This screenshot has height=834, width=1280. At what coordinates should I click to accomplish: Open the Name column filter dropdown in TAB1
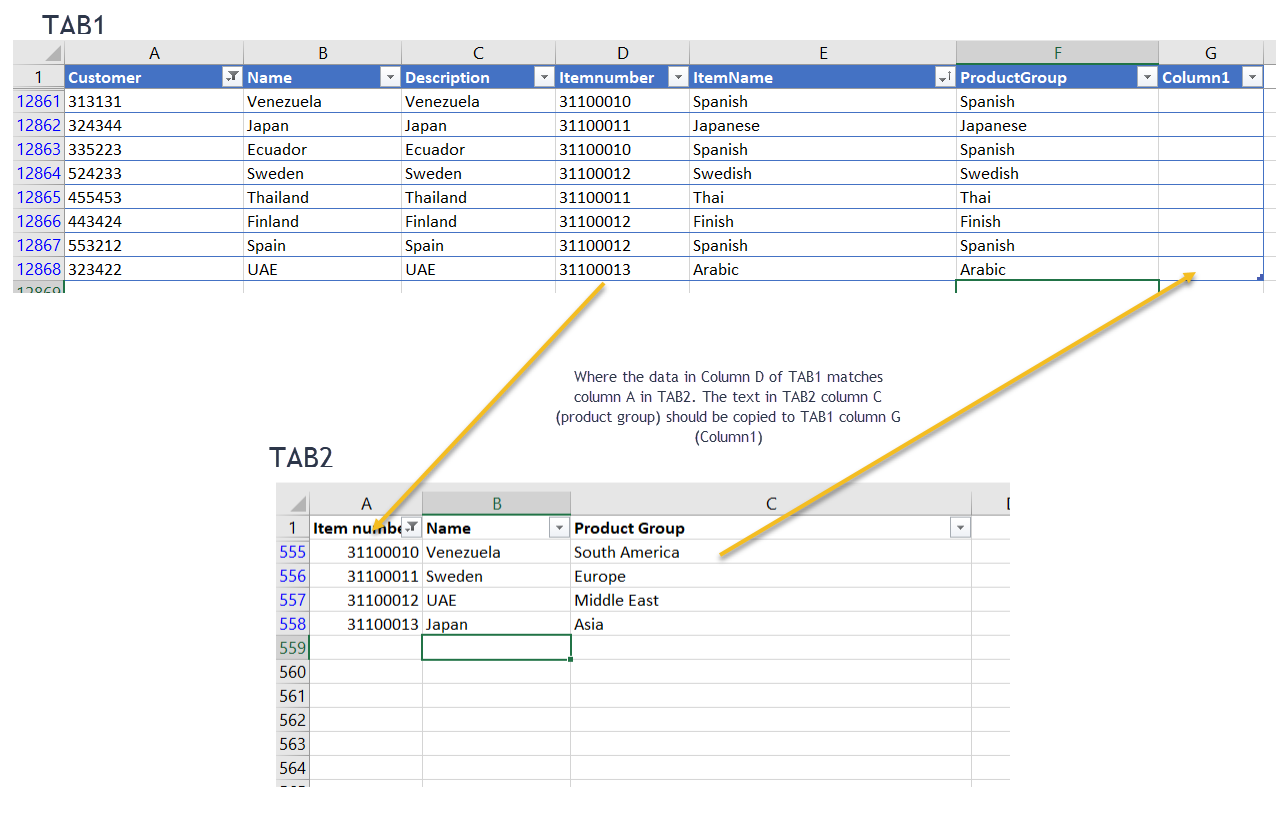[390, 77]
